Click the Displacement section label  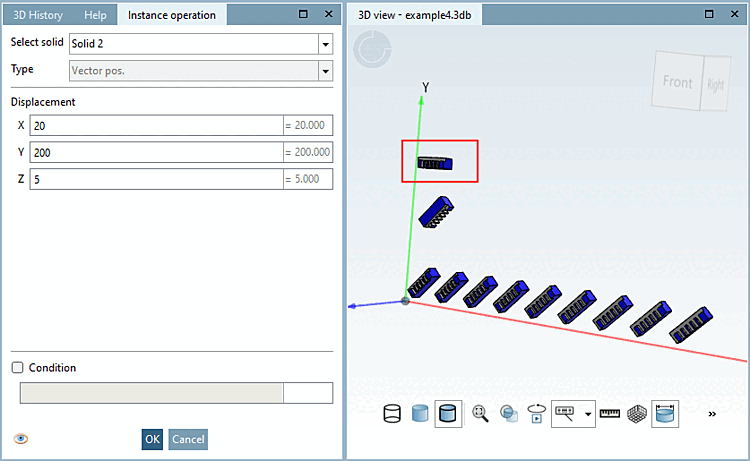pos(43,102)
